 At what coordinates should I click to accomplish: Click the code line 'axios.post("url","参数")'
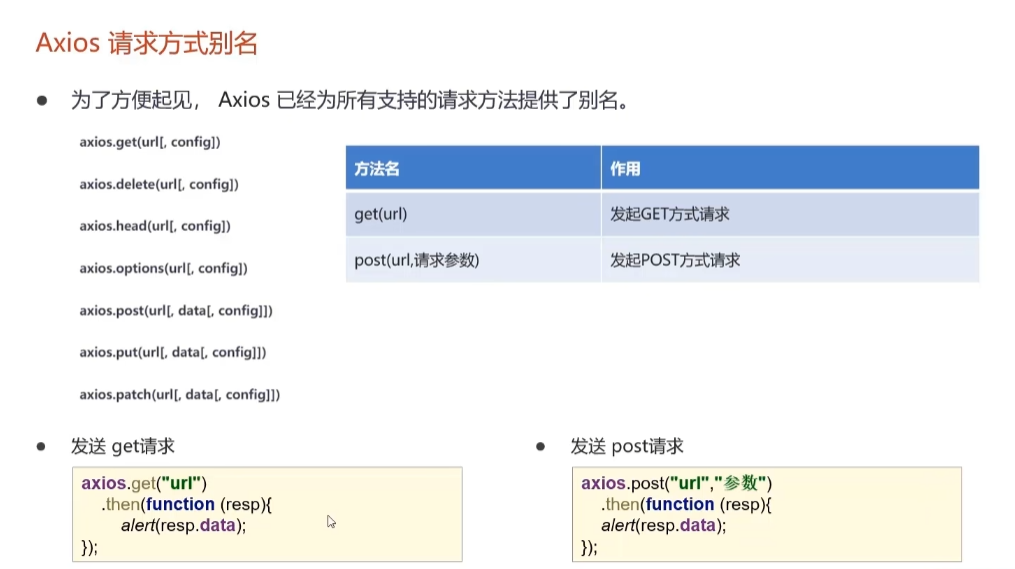point(676,483)
